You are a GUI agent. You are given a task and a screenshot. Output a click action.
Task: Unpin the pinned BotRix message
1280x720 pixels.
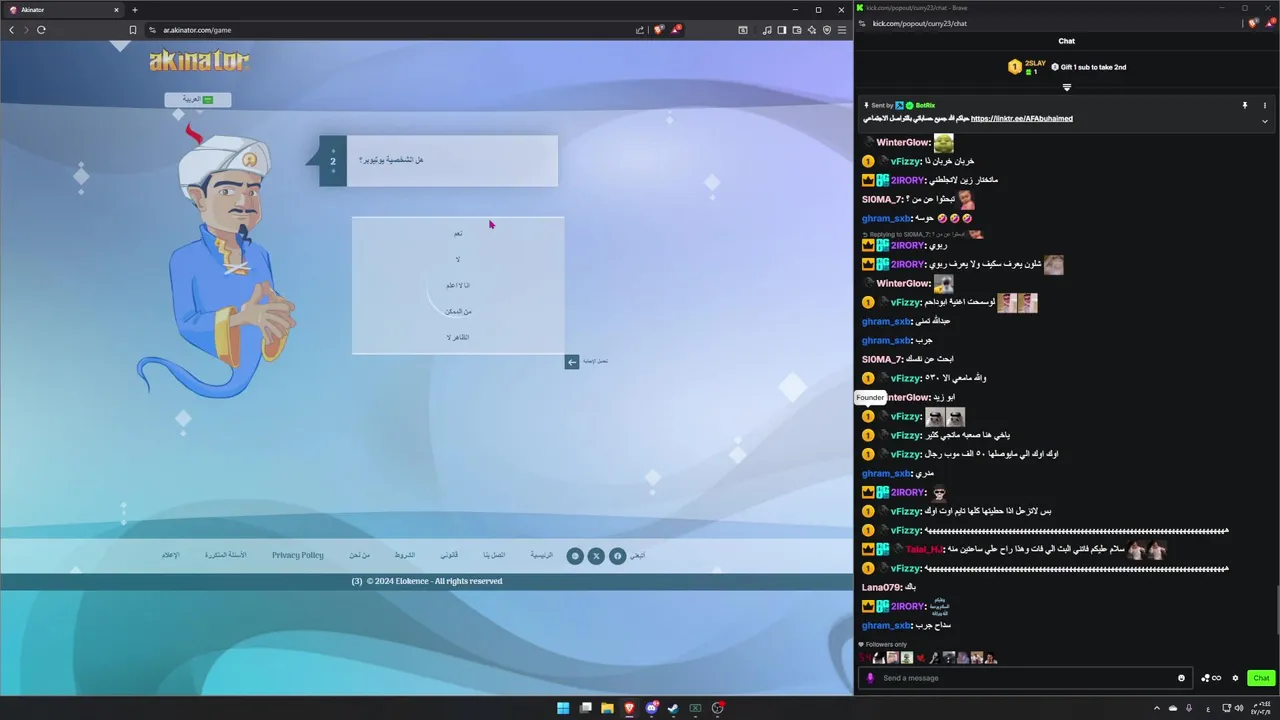pyautogui.click(x=1245, y=105)
